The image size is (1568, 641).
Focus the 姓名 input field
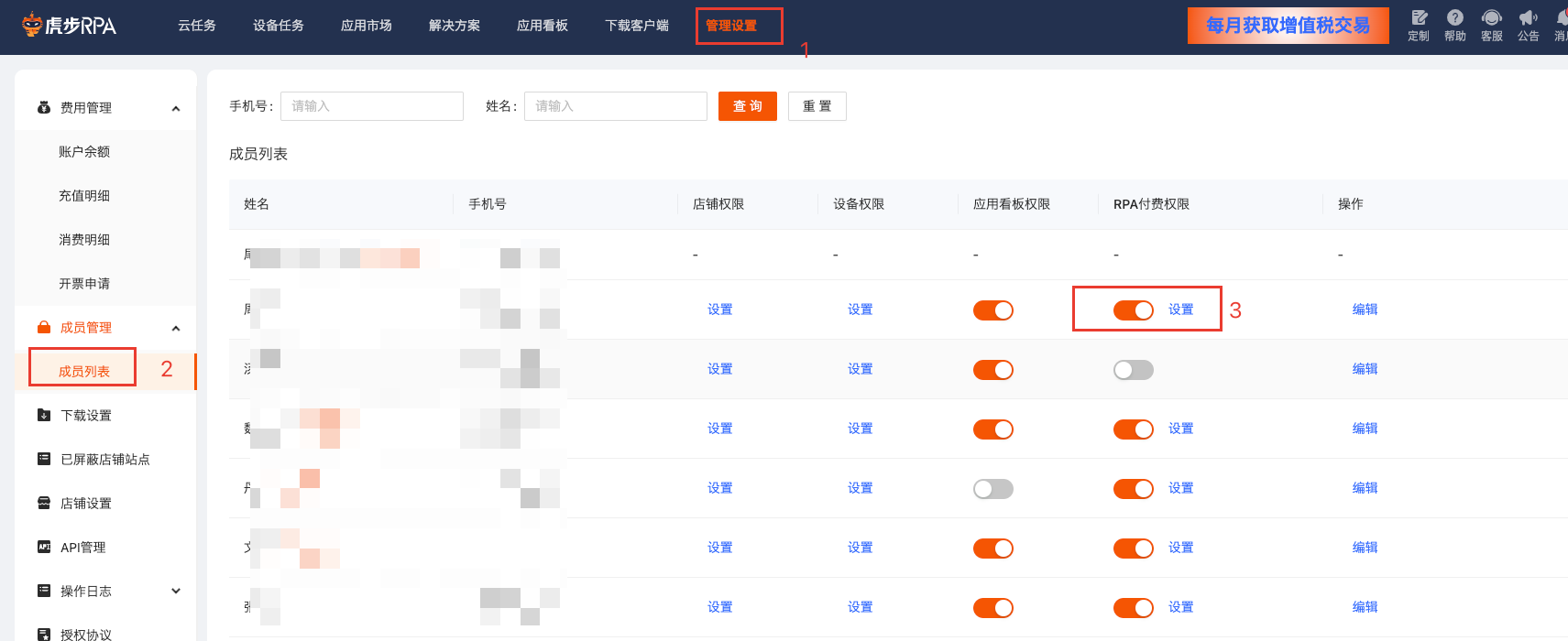tap(616, 106)
